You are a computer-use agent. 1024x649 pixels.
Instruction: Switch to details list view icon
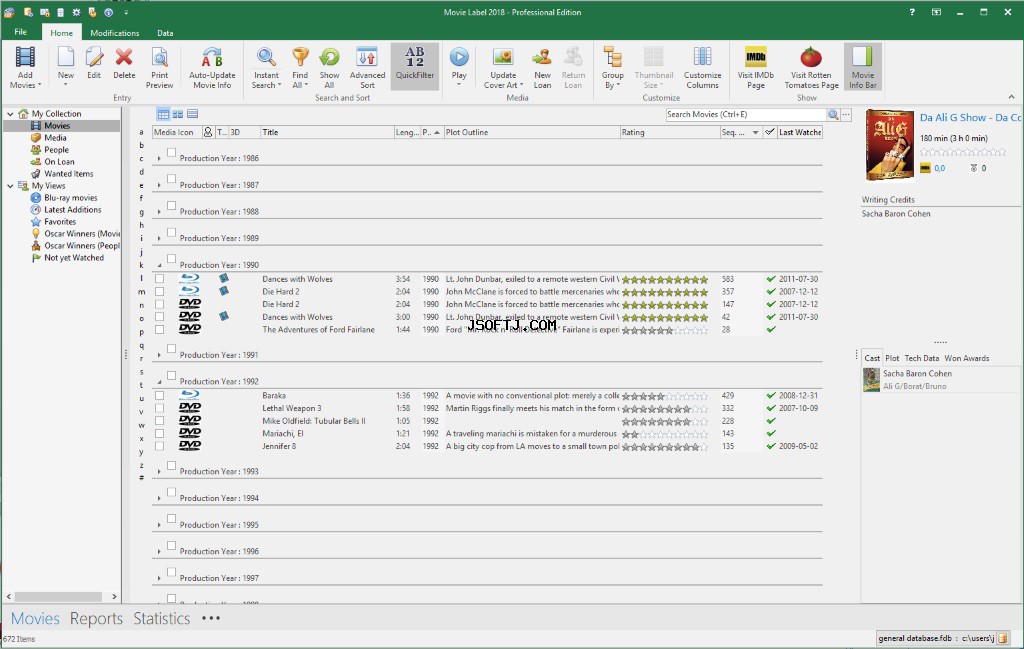pos(163,114)
